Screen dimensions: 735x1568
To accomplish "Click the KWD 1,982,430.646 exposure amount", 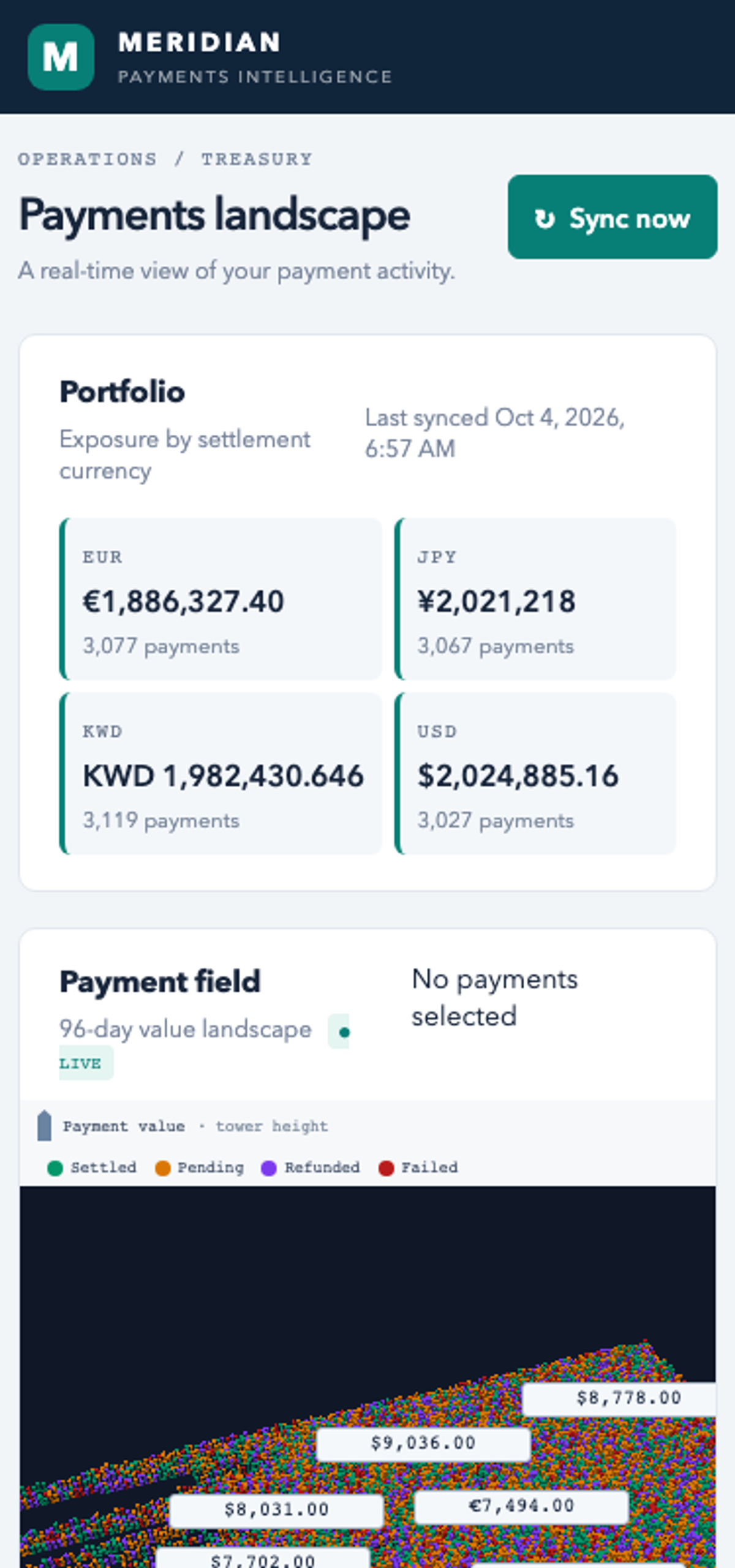I will (224, 776).
